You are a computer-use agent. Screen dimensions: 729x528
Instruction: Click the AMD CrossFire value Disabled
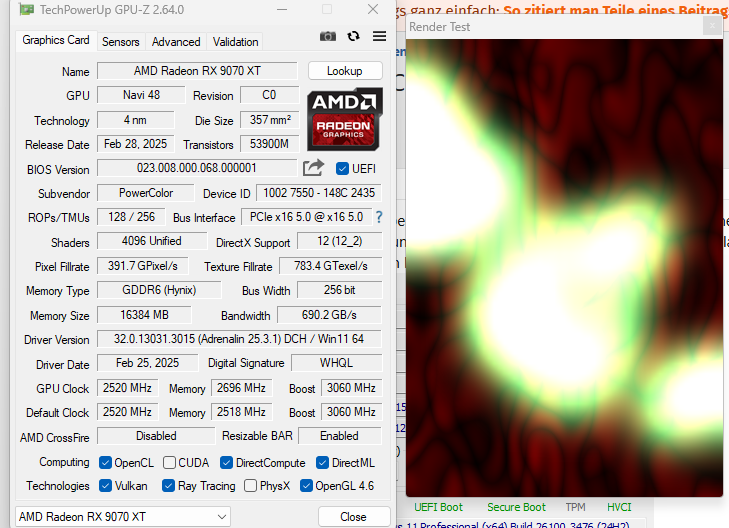coord(156,436)
